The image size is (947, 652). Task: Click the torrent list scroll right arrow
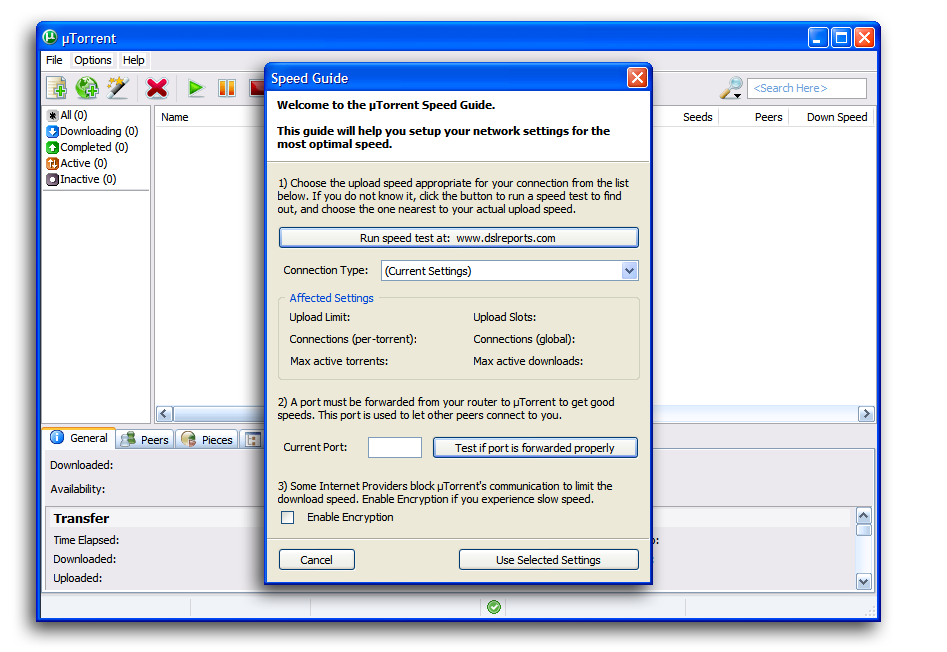click(866, 414)
